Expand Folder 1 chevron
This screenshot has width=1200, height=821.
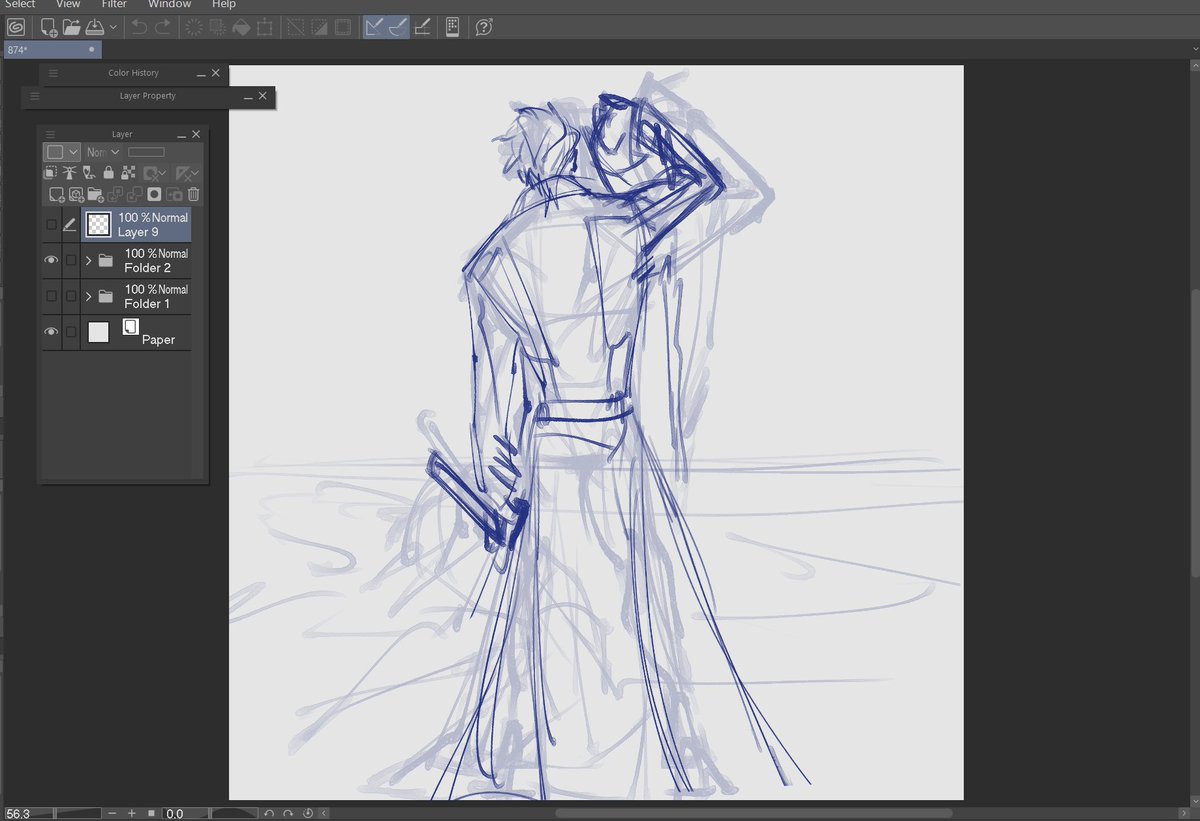88,296
